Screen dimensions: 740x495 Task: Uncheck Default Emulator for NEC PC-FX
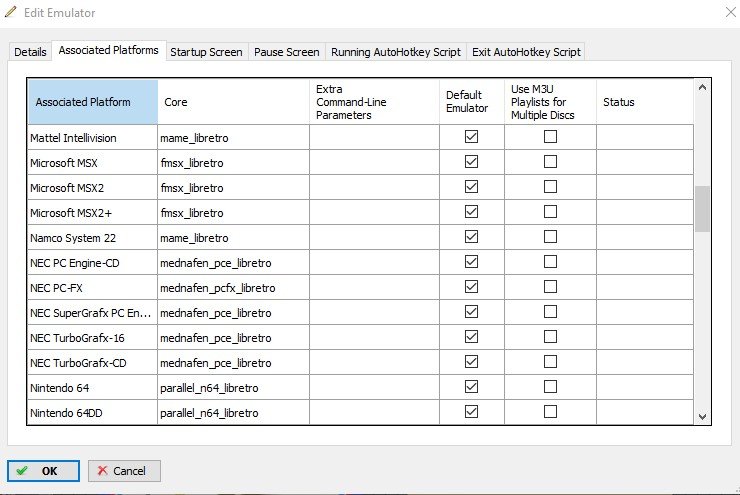471,287
